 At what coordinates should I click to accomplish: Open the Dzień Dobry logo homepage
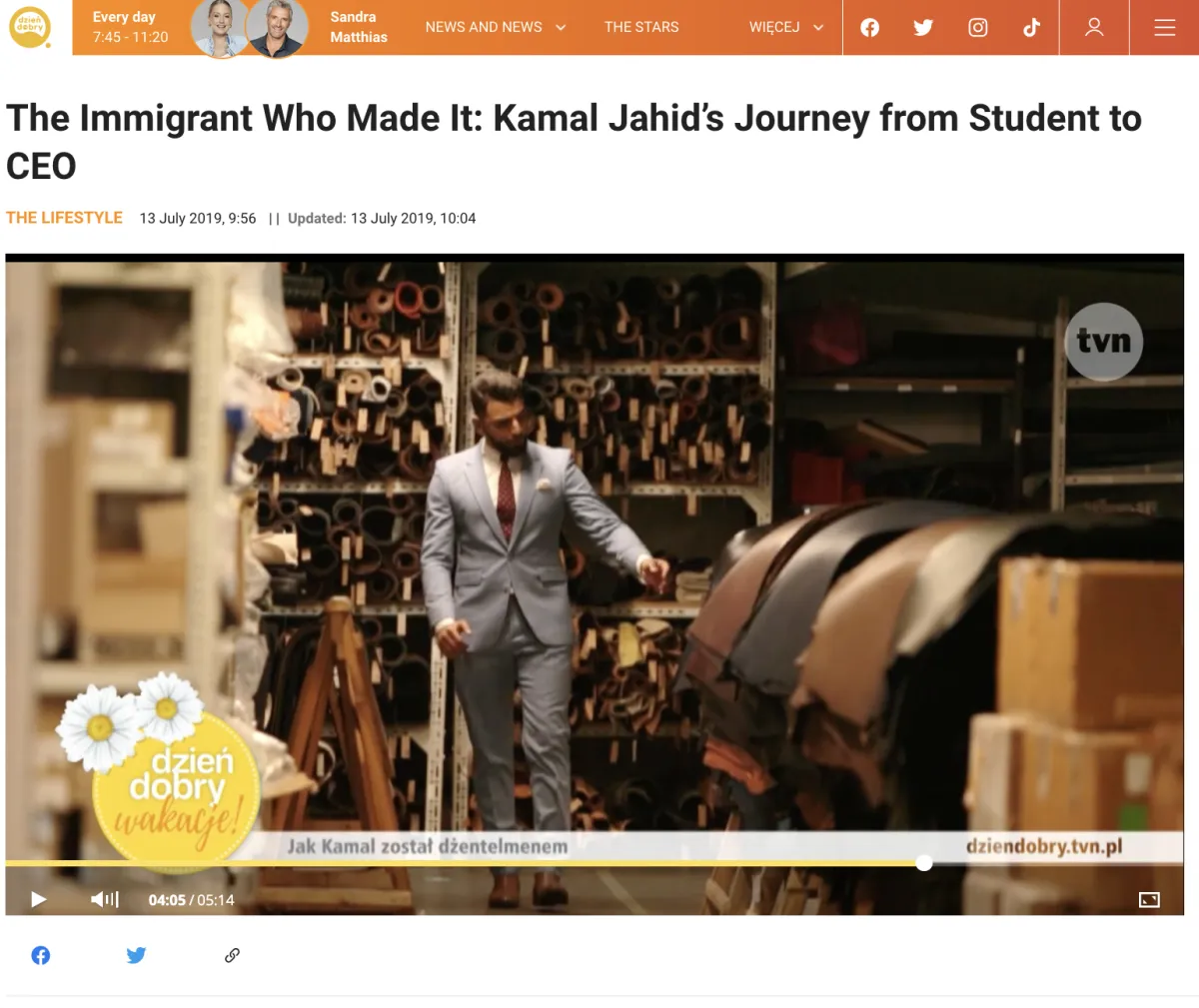click(x=29, y=27)
